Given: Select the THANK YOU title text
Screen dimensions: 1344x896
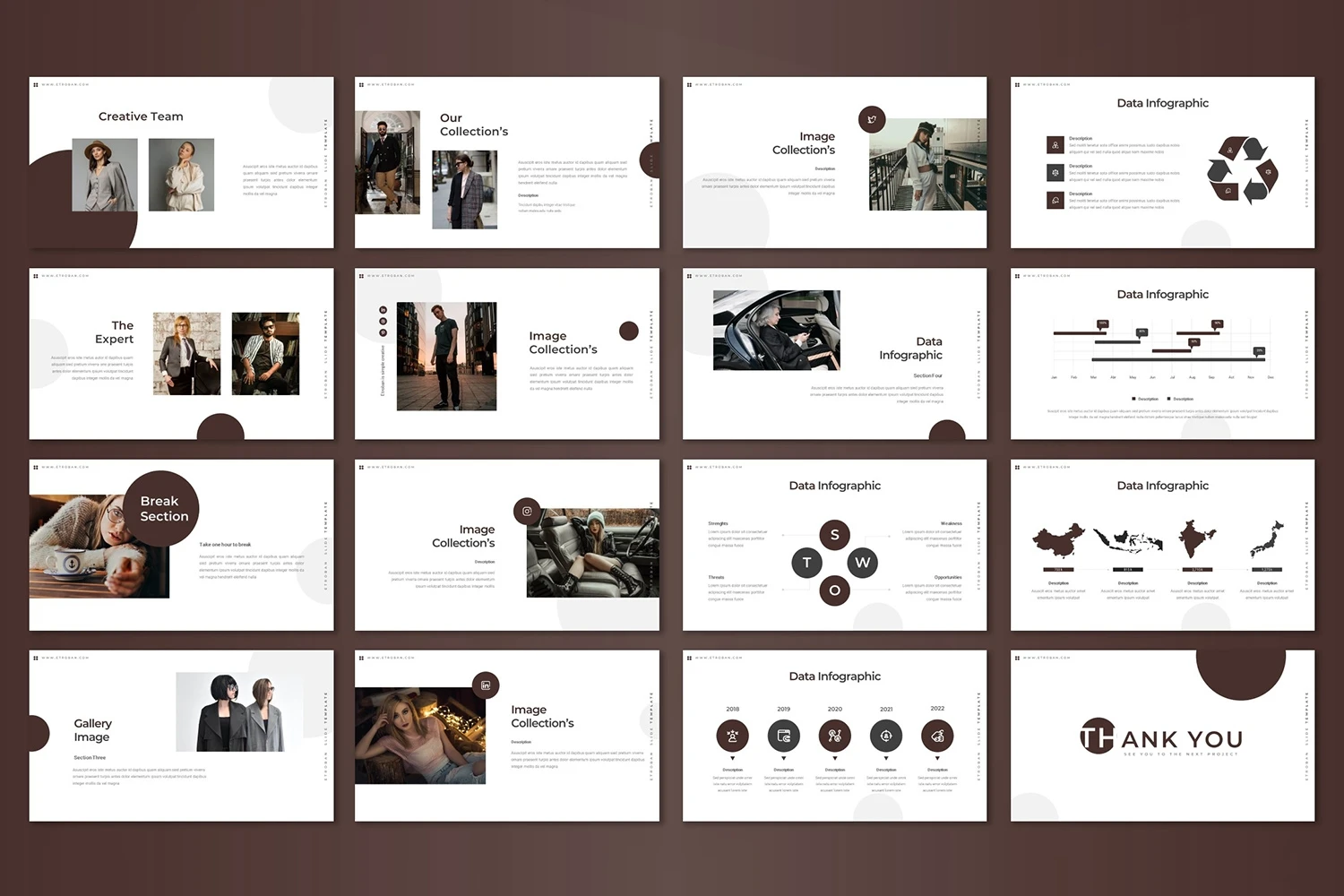Looking at the screenshot, I should [x=1162, y=739].
